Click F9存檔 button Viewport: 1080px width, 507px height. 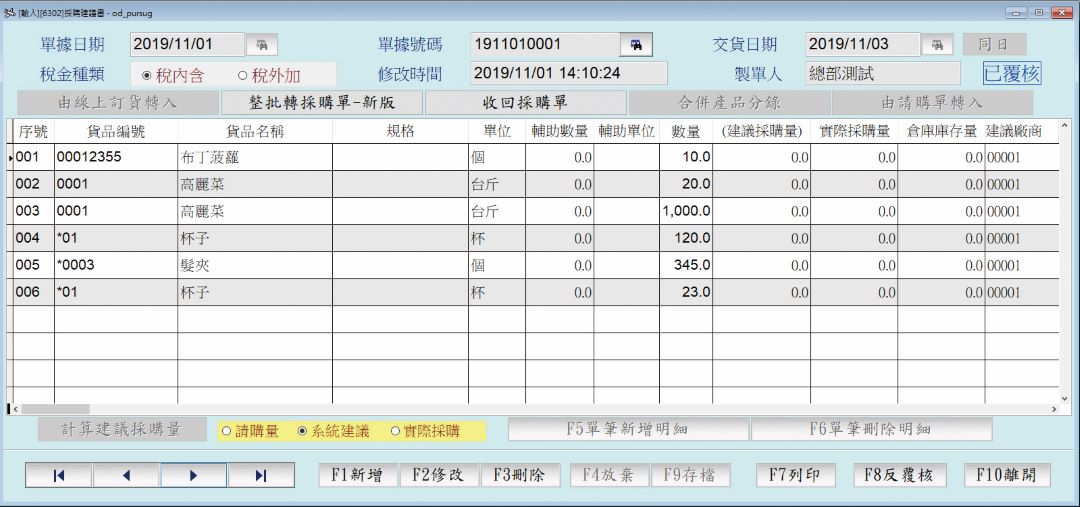pyautogui.click(x=689, y=475)
